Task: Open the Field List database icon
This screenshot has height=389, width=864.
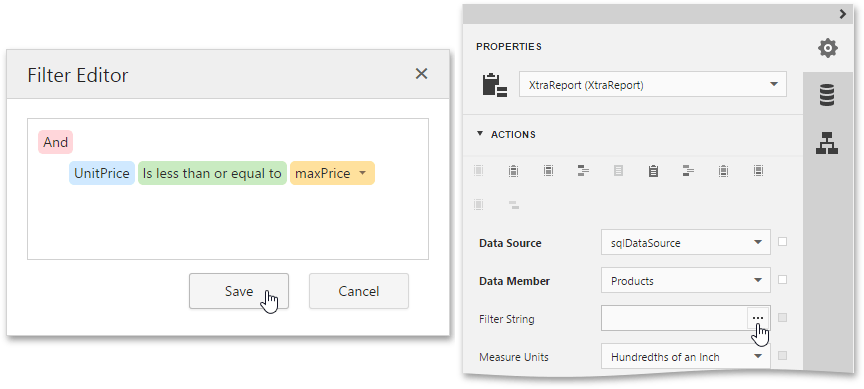Action: [827, 95]
